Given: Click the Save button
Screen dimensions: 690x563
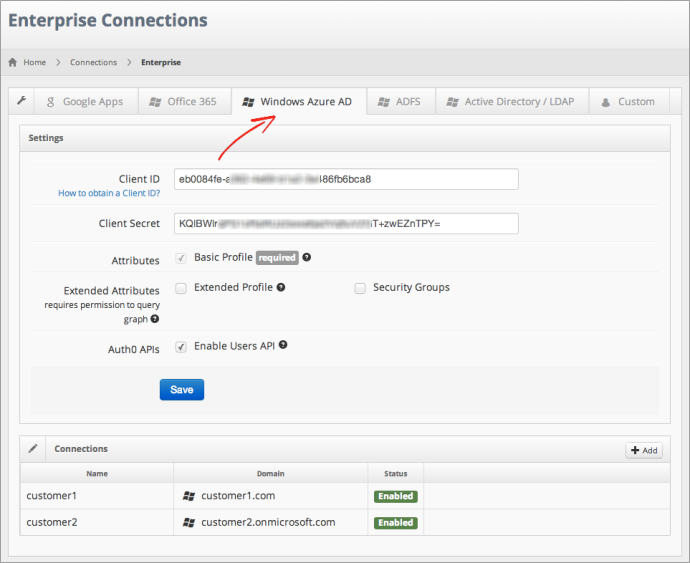Looking at the screenshot, I should click(182, 390).
